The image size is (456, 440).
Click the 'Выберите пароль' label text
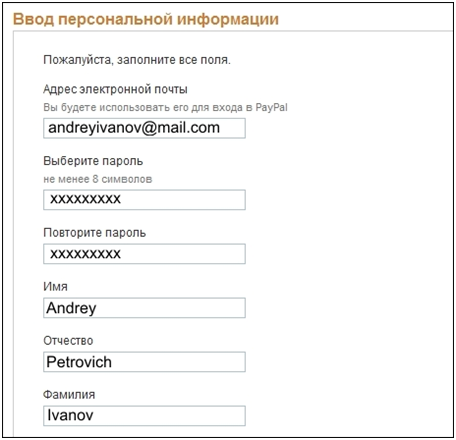click(93, 161)
